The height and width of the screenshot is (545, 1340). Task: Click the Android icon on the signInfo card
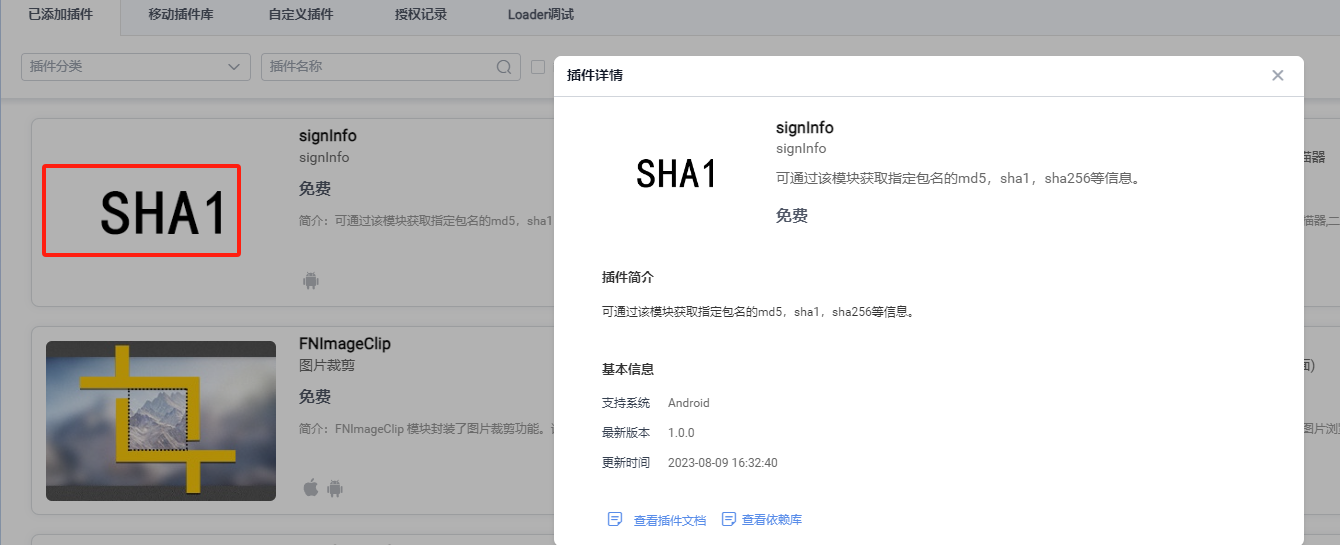(x=310, y=280)
